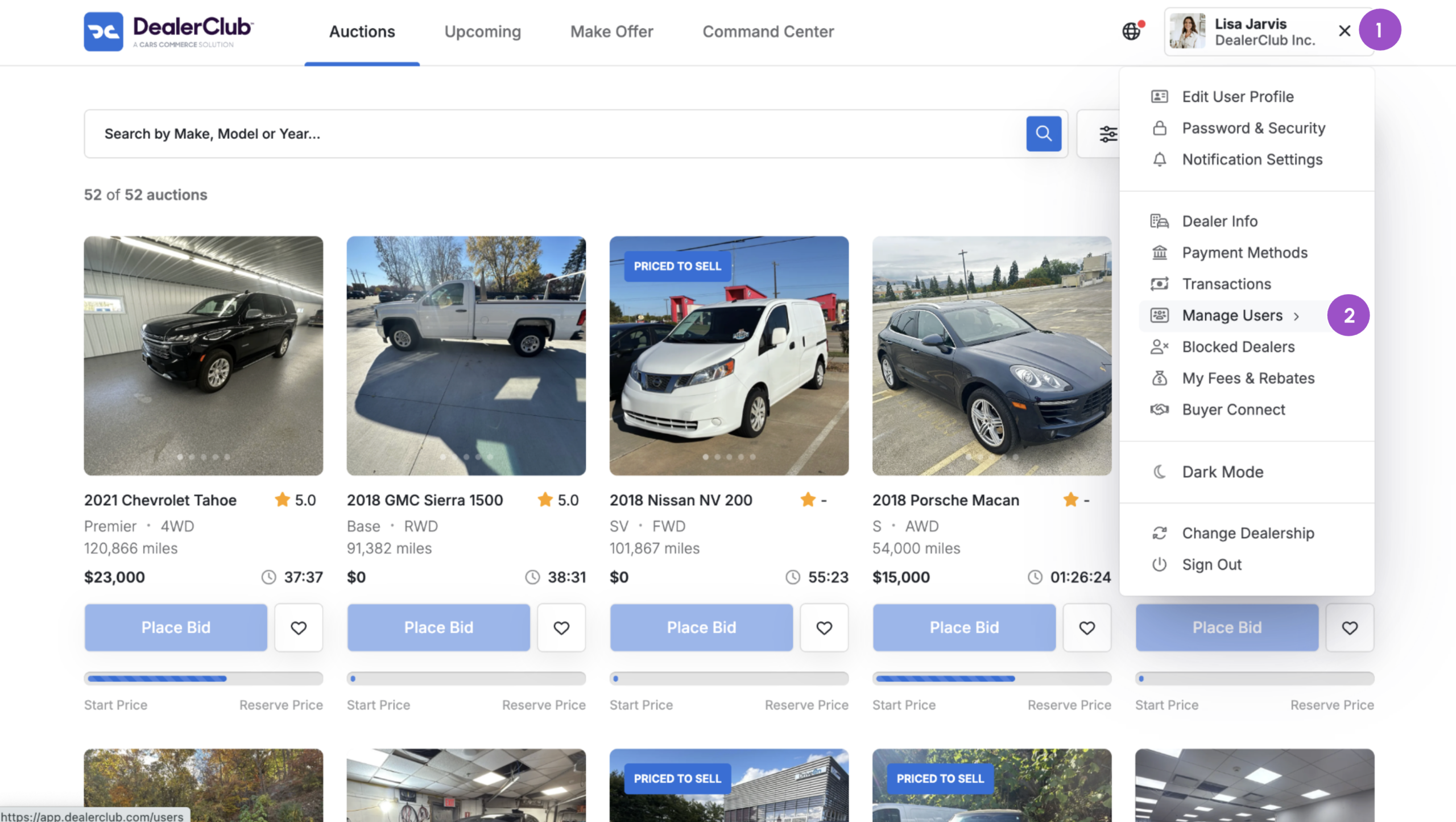
Task: Click the Porsche Macan price progress bar
Action: tap(991, 678)
